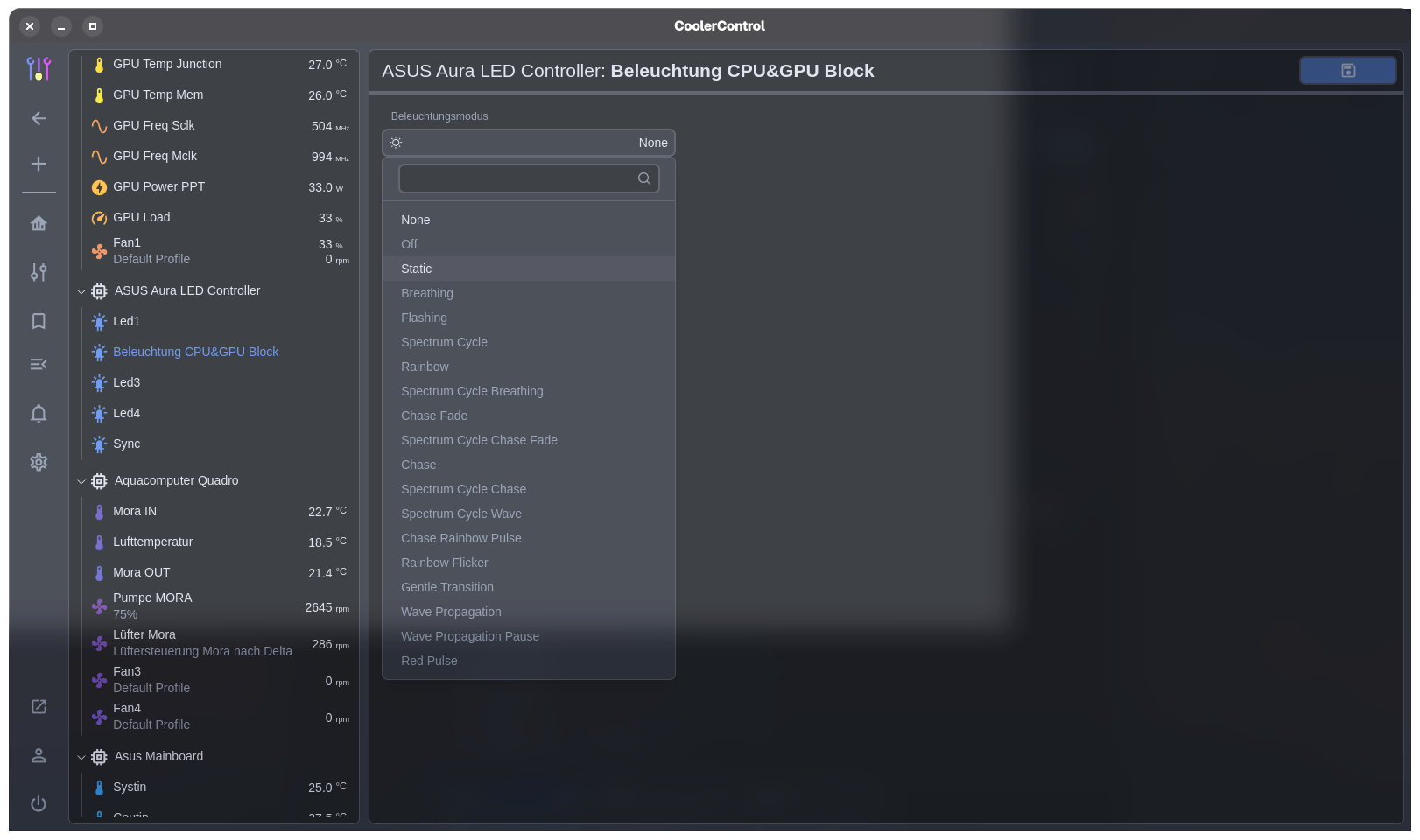
Task: Open the user account icon
Action: click(39, 755)
